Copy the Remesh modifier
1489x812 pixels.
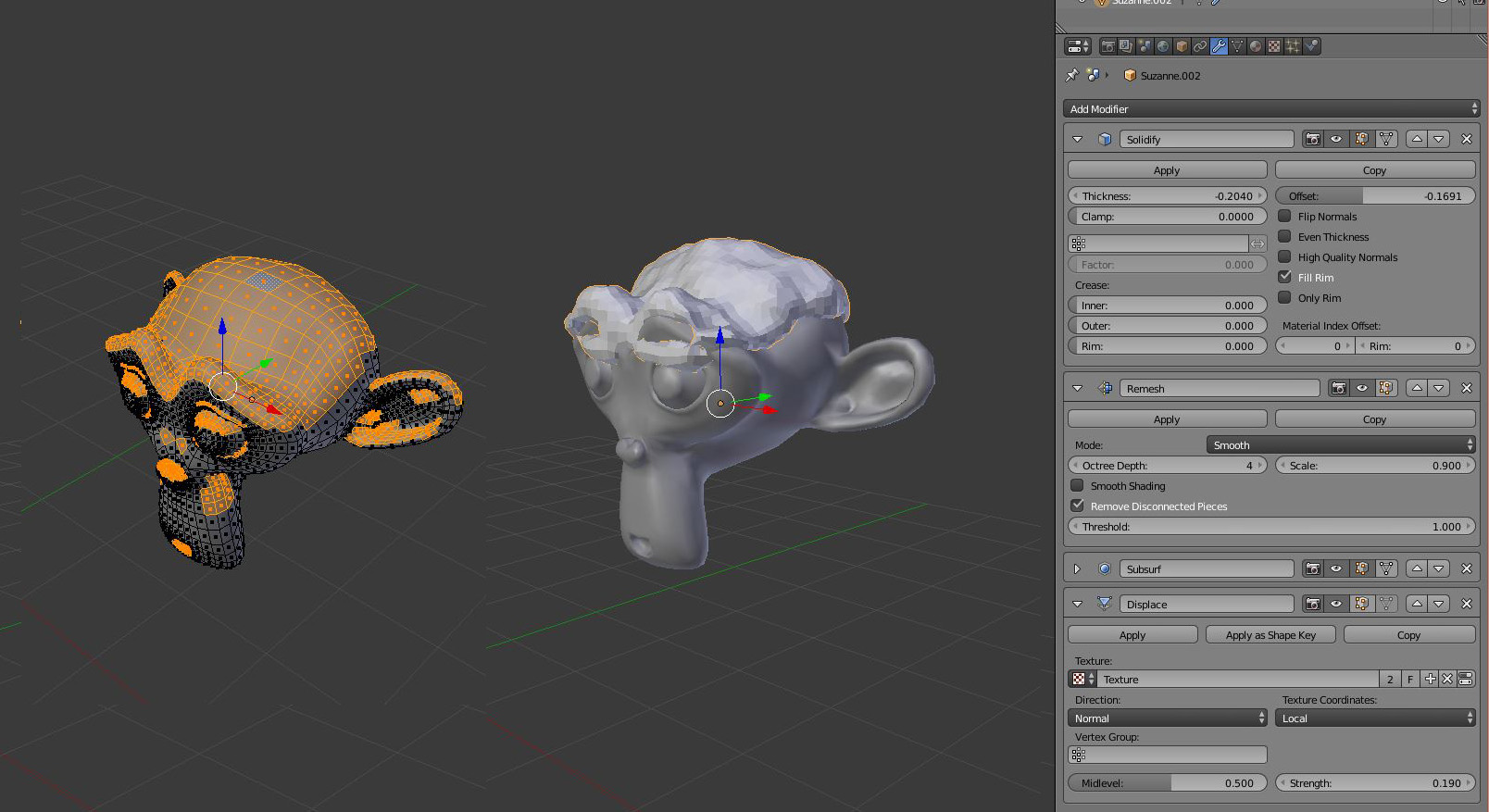pos(1375,419)
